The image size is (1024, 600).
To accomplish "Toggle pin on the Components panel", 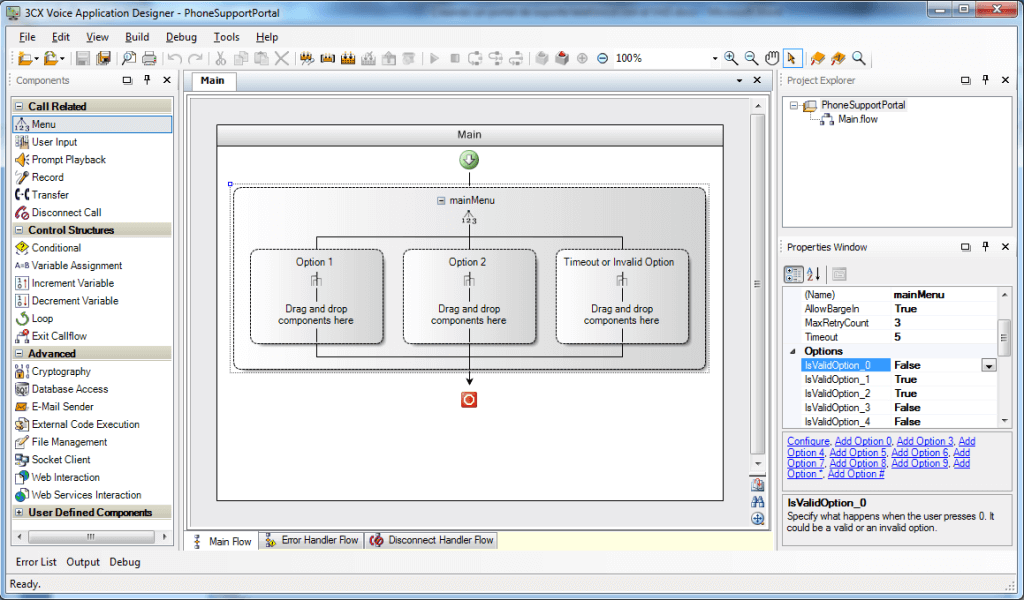I will click(x=147, y=80).
